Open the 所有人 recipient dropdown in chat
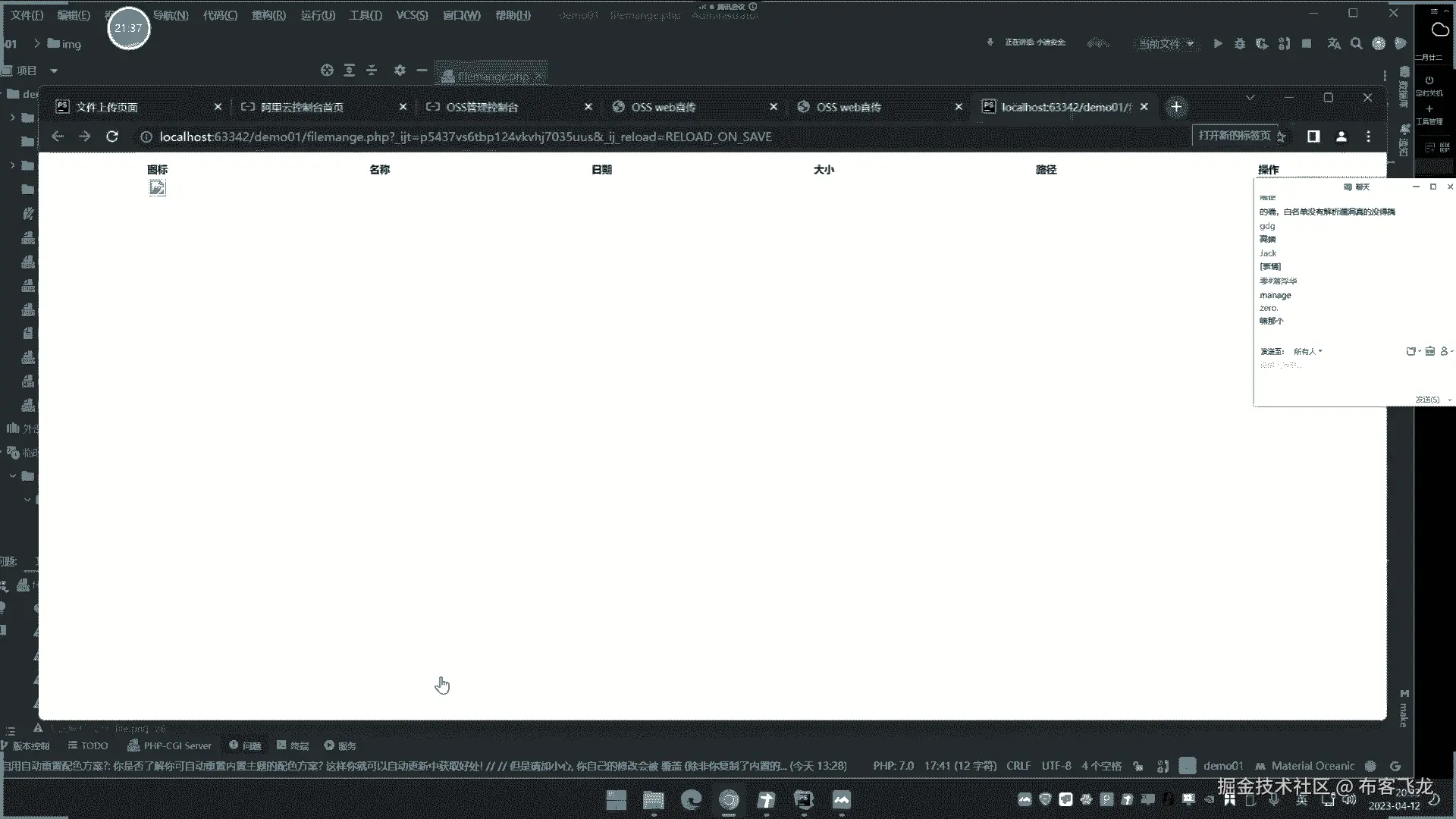Image resolution: width=1456 pixels, height=819 pixels. tap(1307, 351)
